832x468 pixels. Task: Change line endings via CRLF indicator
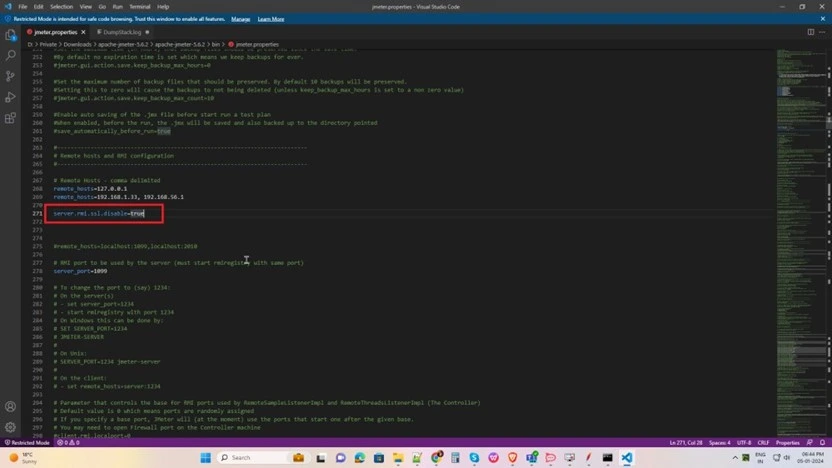coord(763,443)
